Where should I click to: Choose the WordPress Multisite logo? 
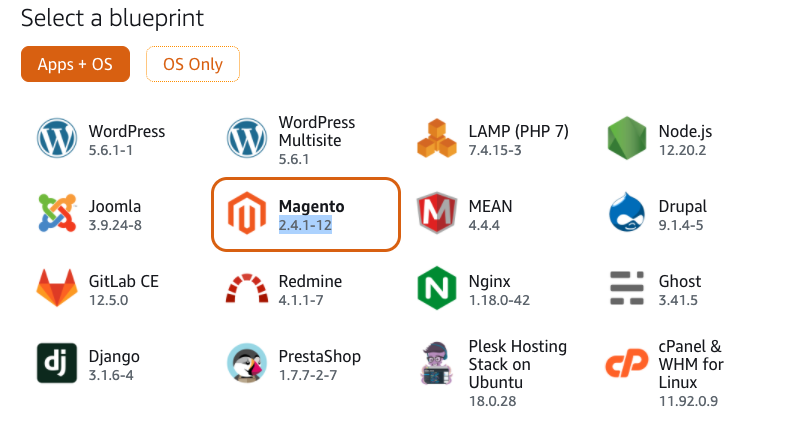point(247,138)
